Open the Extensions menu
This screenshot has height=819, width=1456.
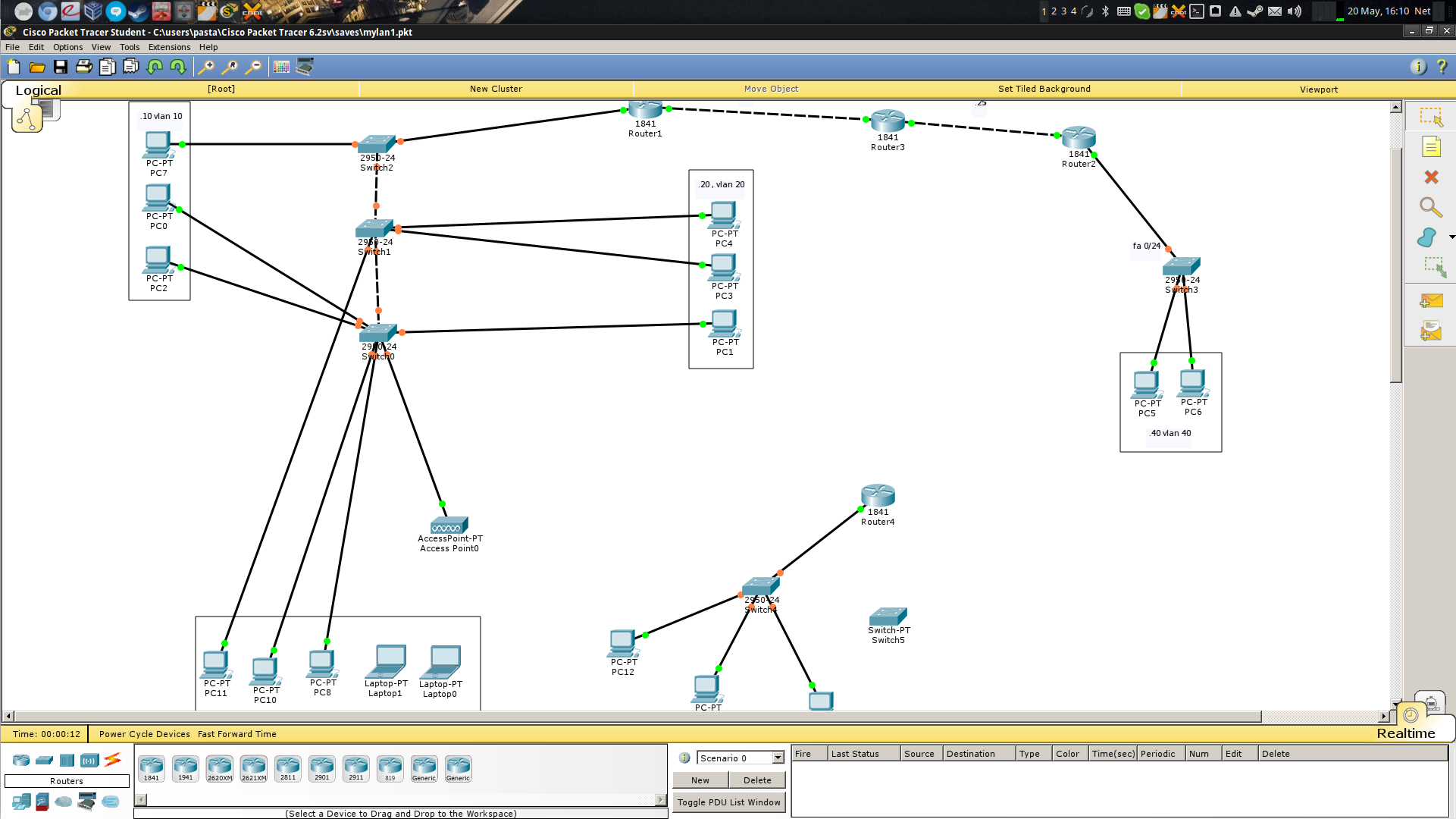point(169,47)
